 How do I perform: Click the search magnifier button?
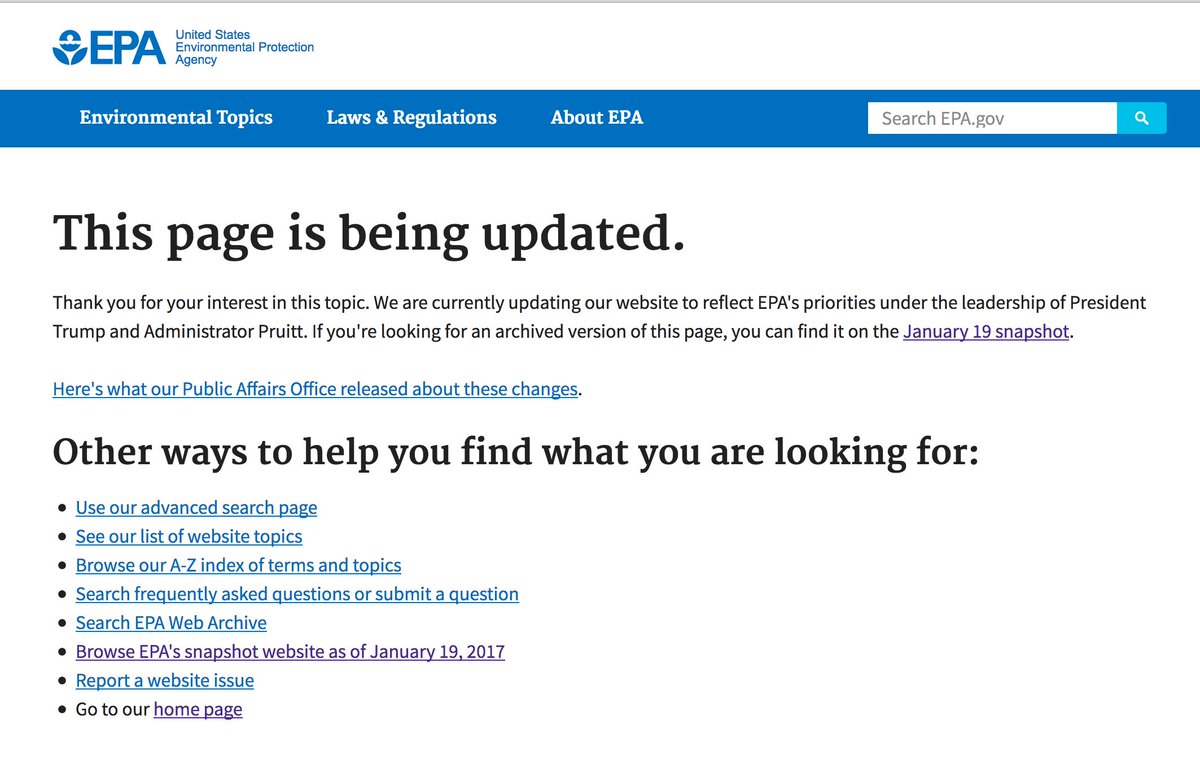1142,118
